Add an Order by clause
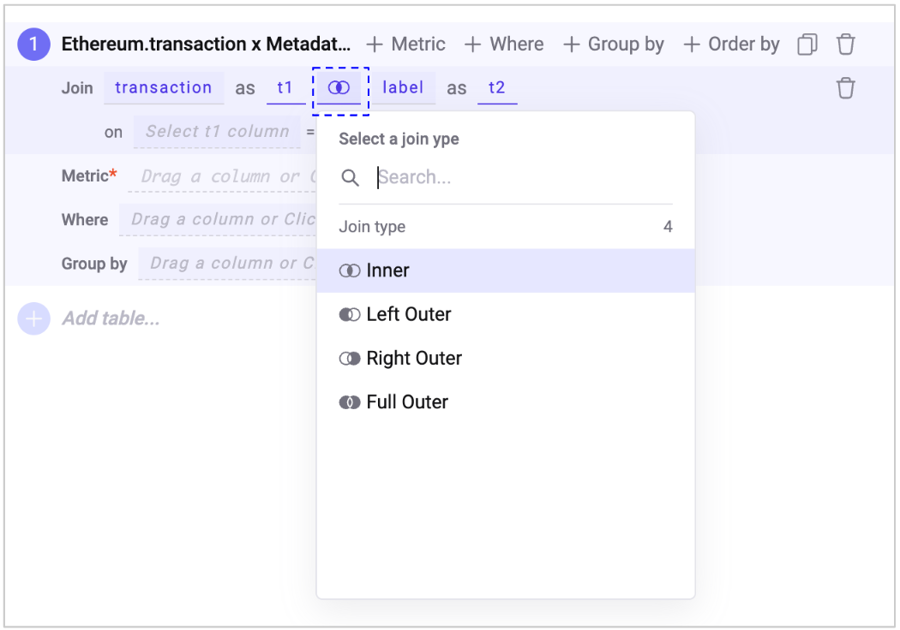The image size is (900, 630). click(x=732, y=44)
